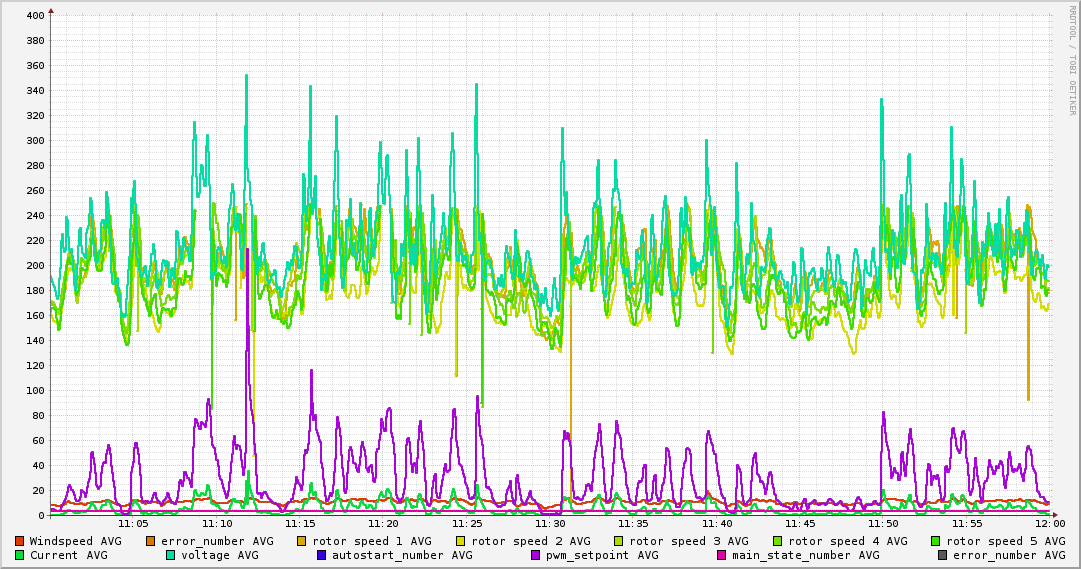This screenshot has height=569, width=1081.
Task: Click the 11:30 time axis label
Action: [x=549, y=524]
